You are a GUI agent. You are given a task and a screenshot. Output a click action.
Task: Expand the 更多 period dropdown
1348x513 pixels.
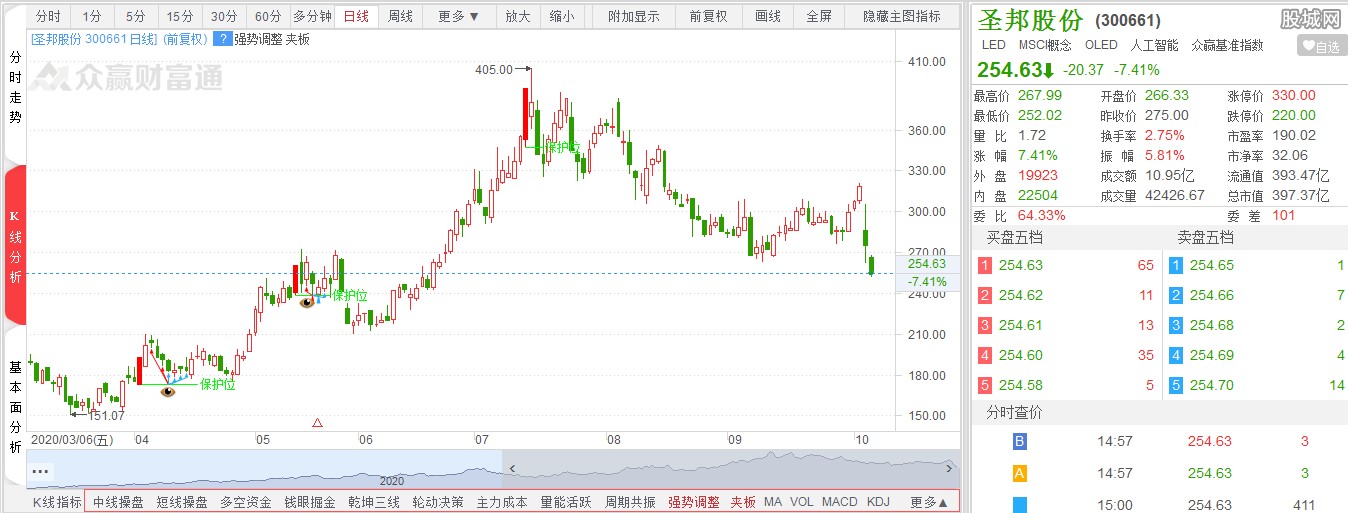click(459, 16)
